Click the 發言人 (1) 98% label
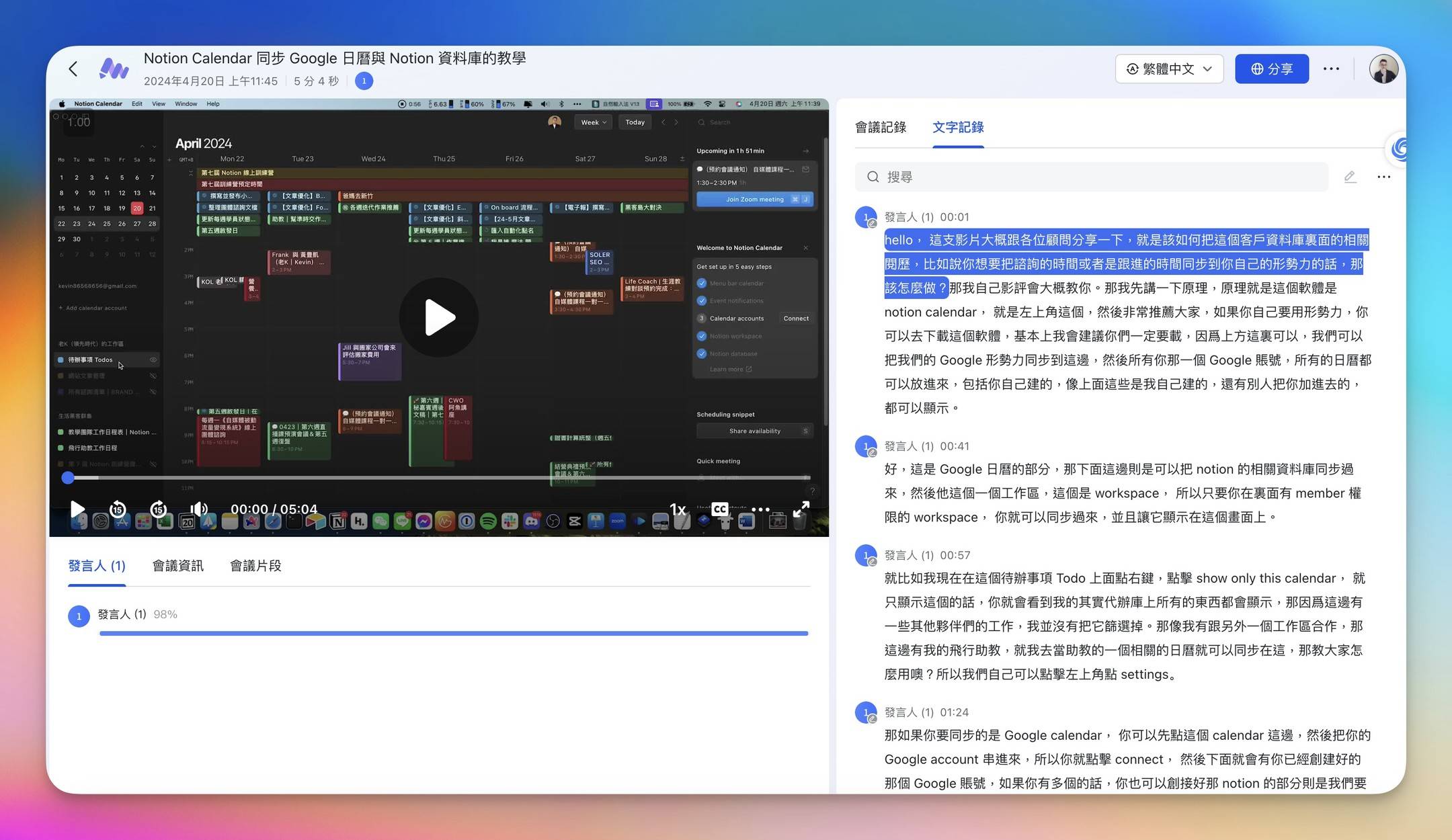 [137, 614]
